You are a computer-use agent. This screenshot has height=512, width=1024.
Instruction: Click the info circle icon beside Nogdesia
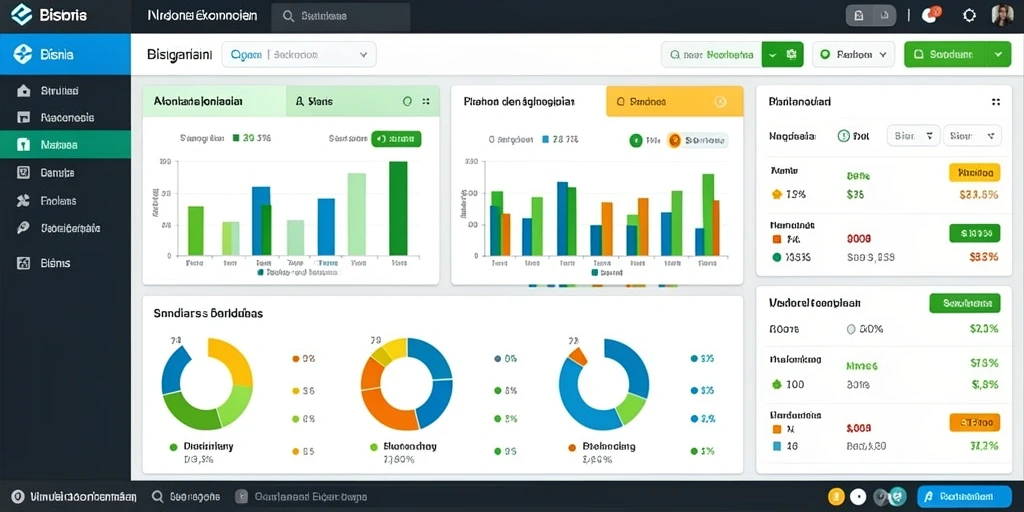point(843,136)
